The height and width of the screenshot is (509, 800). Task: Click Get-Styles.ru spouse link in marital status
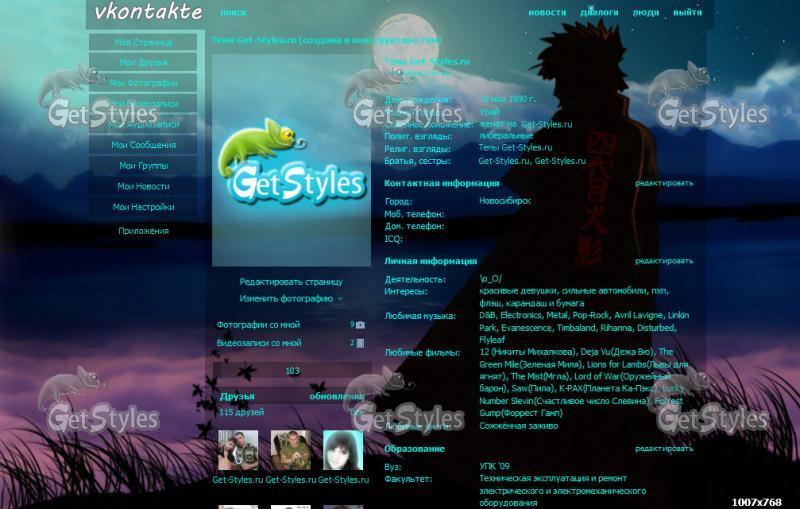point(546,124)
